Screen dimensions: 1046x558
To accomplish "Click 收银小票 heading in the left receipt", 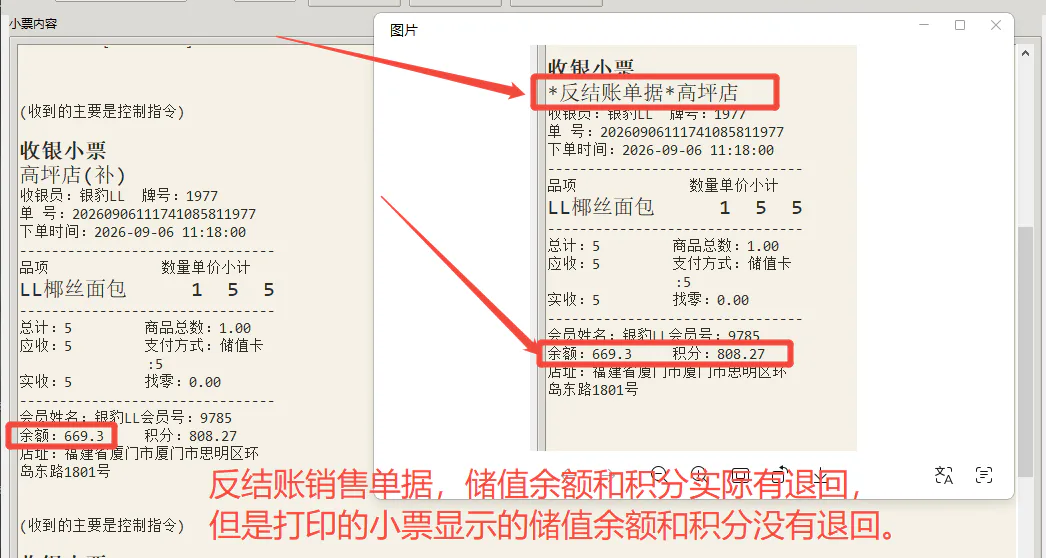I will (63, 150).
